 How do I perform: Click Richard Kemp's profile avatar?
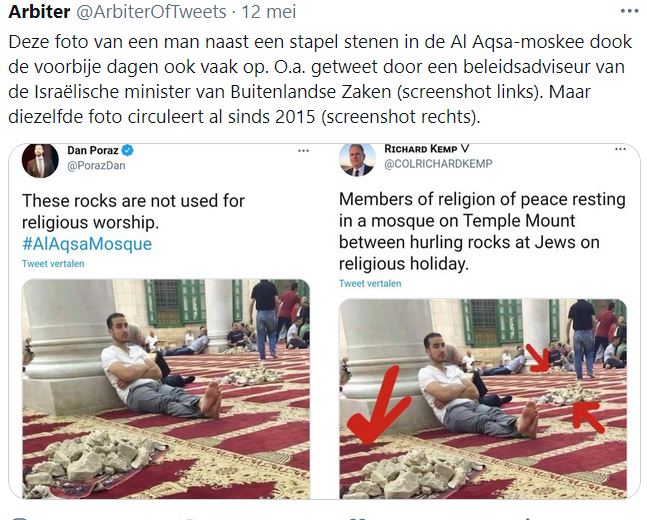coord(357,160)
